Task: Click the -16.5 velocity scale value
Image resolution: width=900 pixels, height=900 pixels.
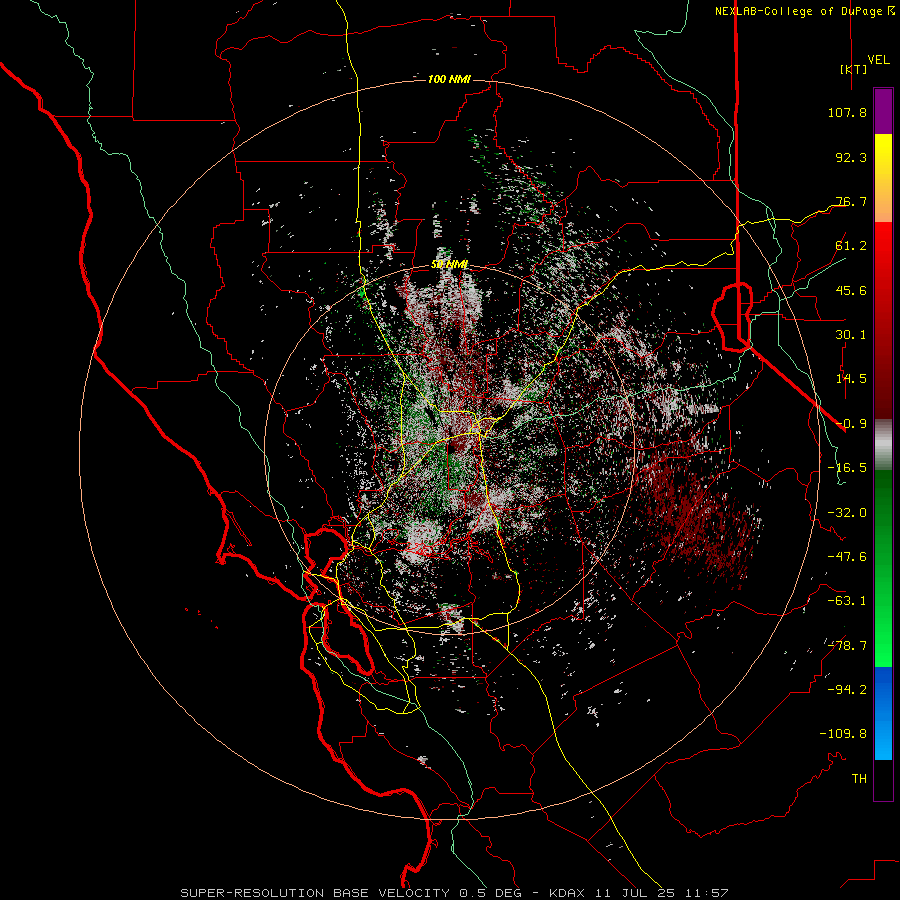Action: coord(847,468)
